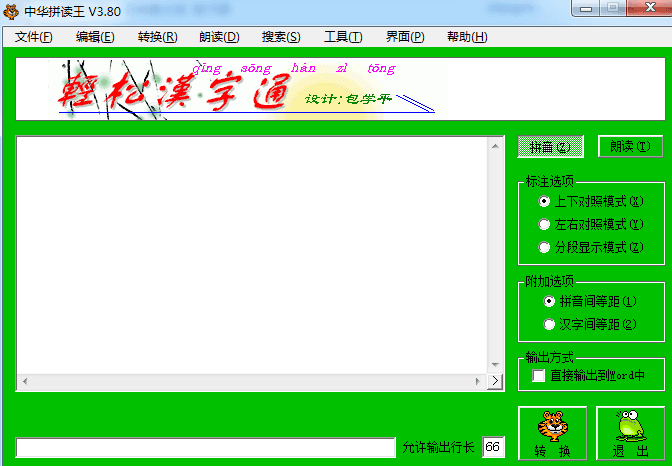Click the horizontal scrollbar right arrow
This screenshot has height=466, width=672.
pyautogui.click(x=478, y=381)
